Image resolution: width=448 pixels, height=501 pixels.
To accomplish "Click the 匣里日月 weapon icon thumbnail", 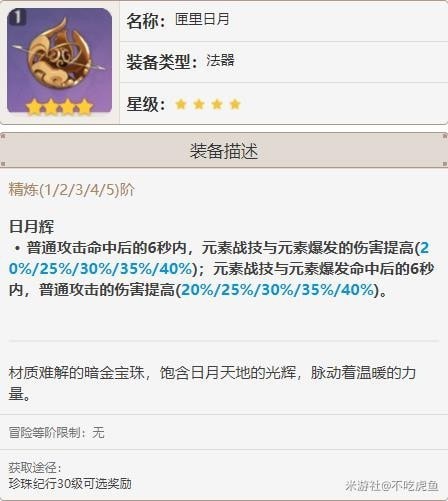I will pos(59,60).
